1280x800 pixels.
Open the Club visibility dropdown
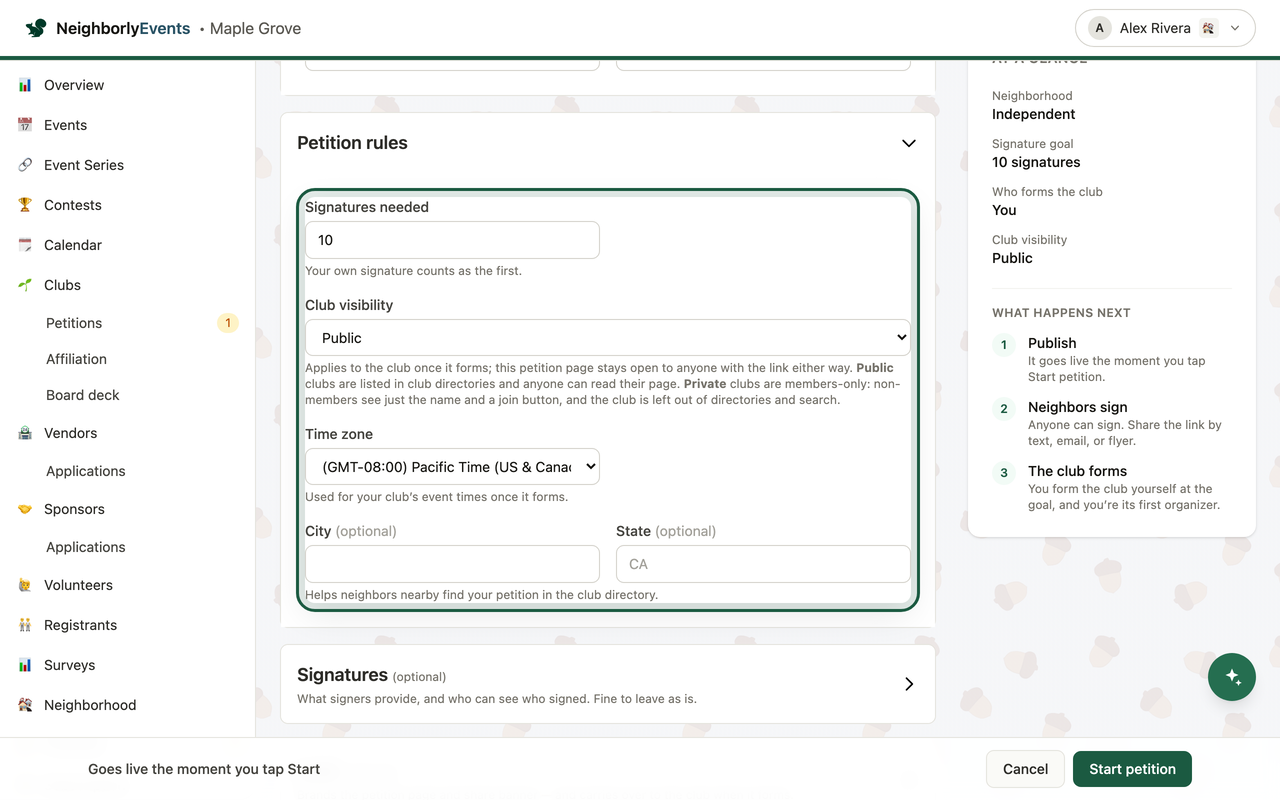click(608, 338)
